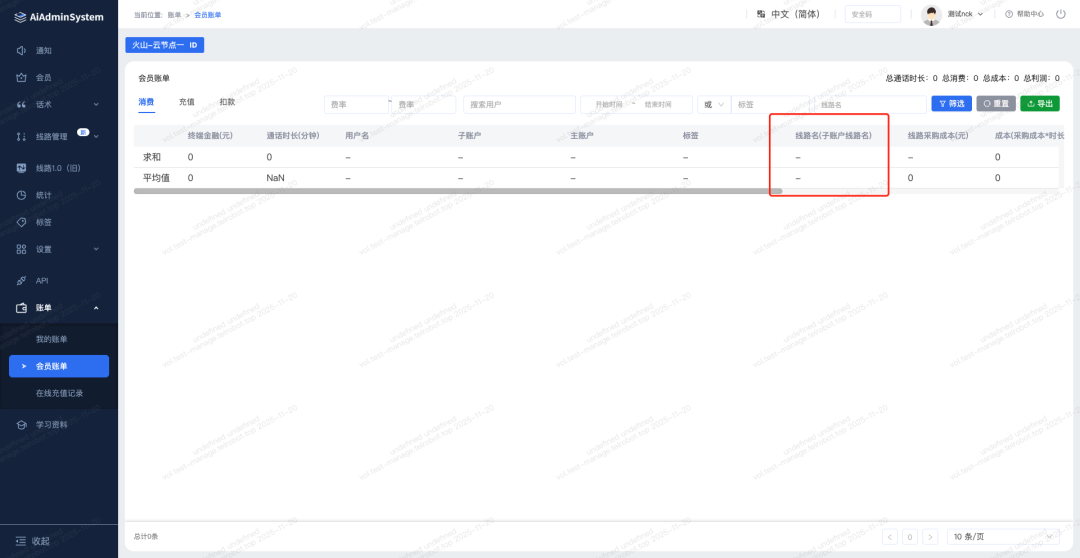Expand the 设置 settings submenu
This screenshot has height=558, width=1080.
(x=96, y=249)
